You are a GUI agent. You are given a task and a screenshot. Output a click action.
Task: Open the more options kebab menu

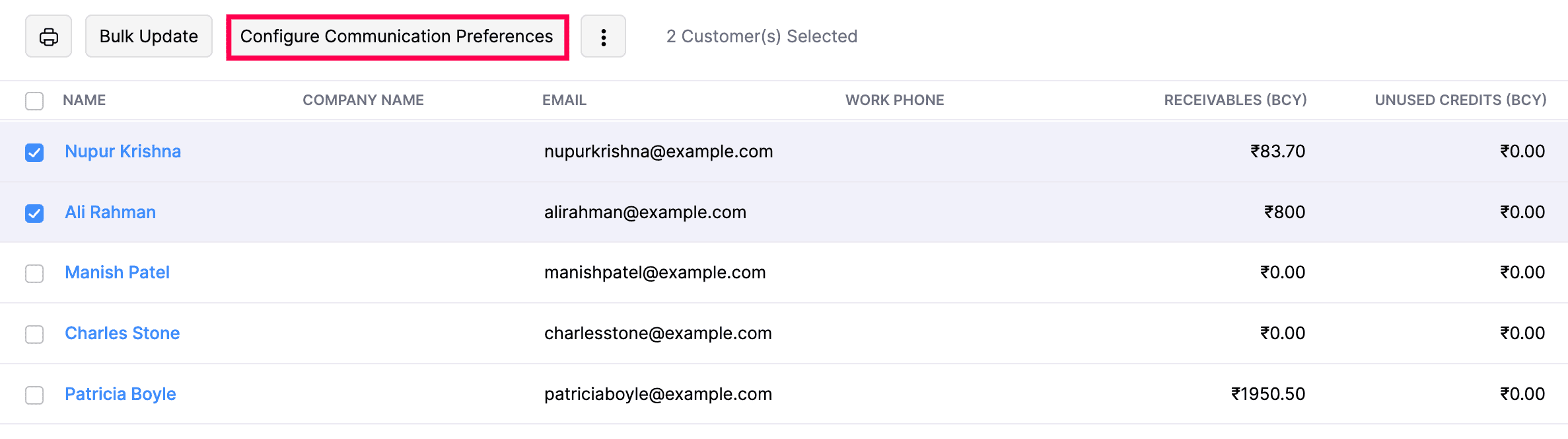tap(603, 36)
